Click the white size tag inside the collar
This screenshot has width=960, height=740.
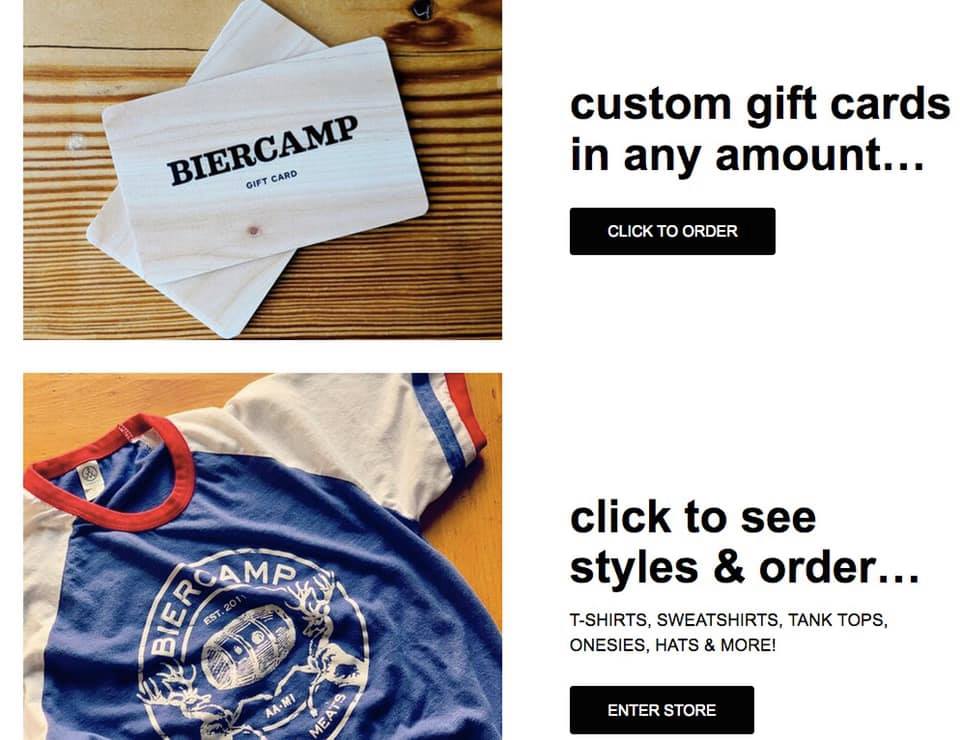(x=89, y=479)
